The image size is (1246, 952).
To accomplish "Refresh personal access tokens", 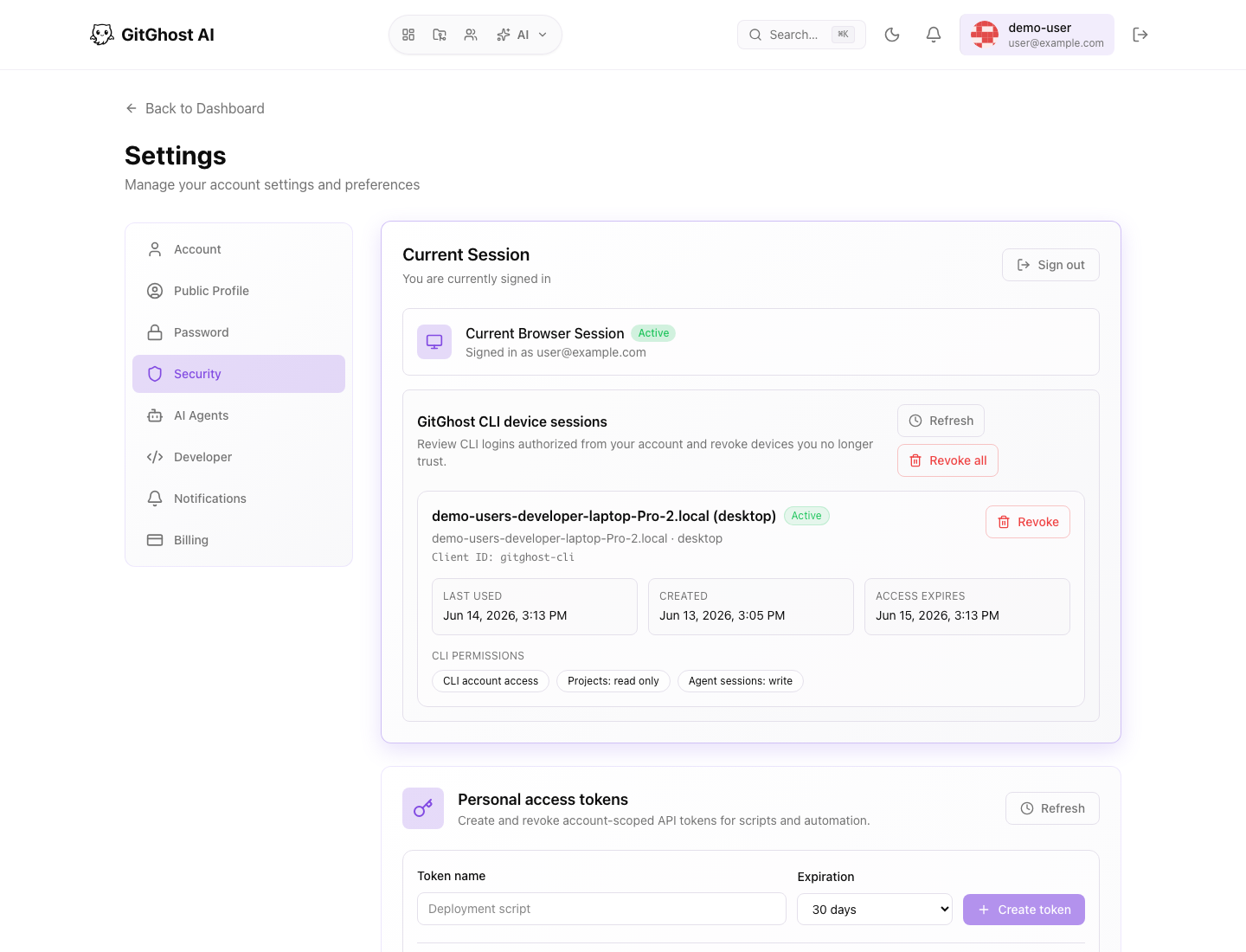I will [1052, 808].
